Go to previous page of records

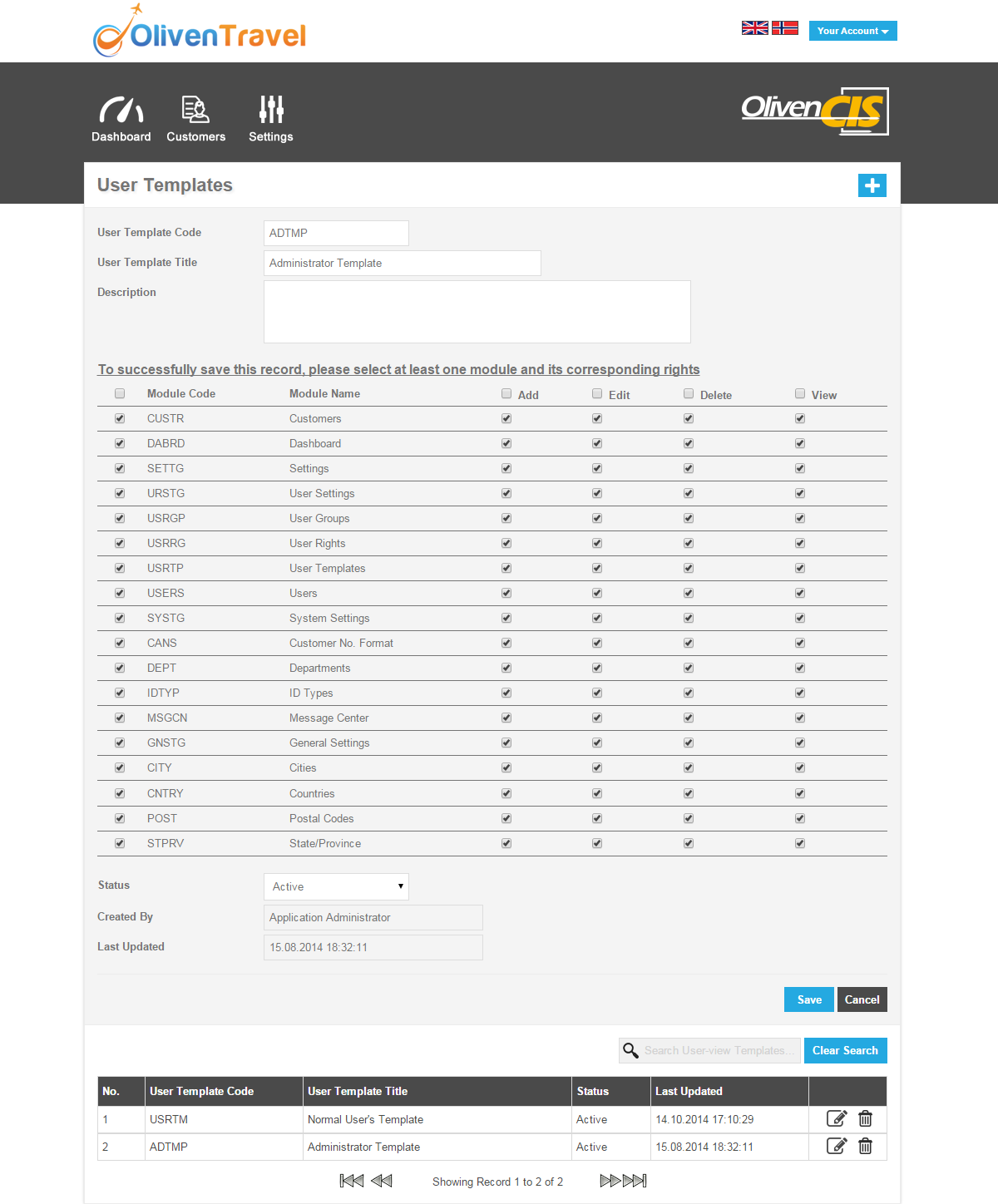tap(382, 1181)
